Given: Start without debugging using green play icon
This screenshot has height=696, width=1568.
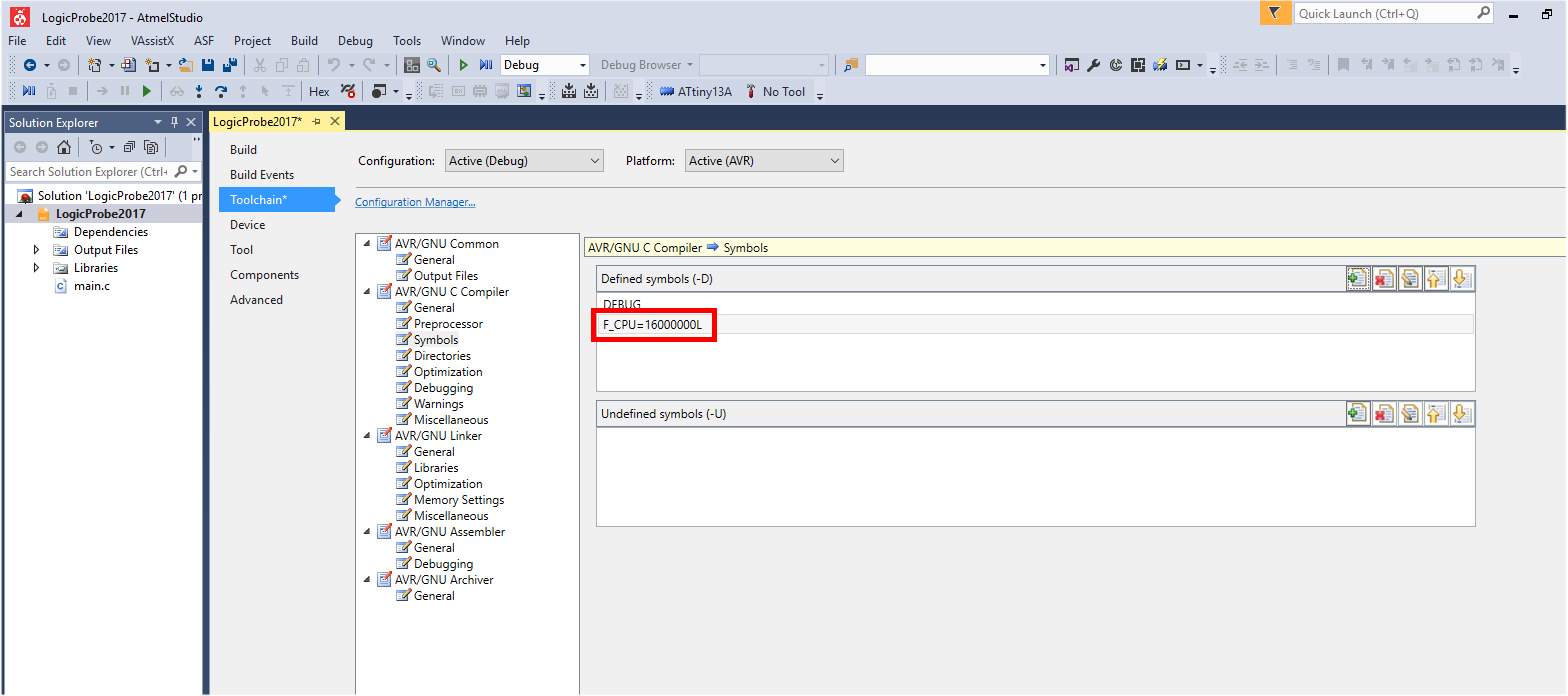Looking at the screenshot, I should [x=463, y=65].
